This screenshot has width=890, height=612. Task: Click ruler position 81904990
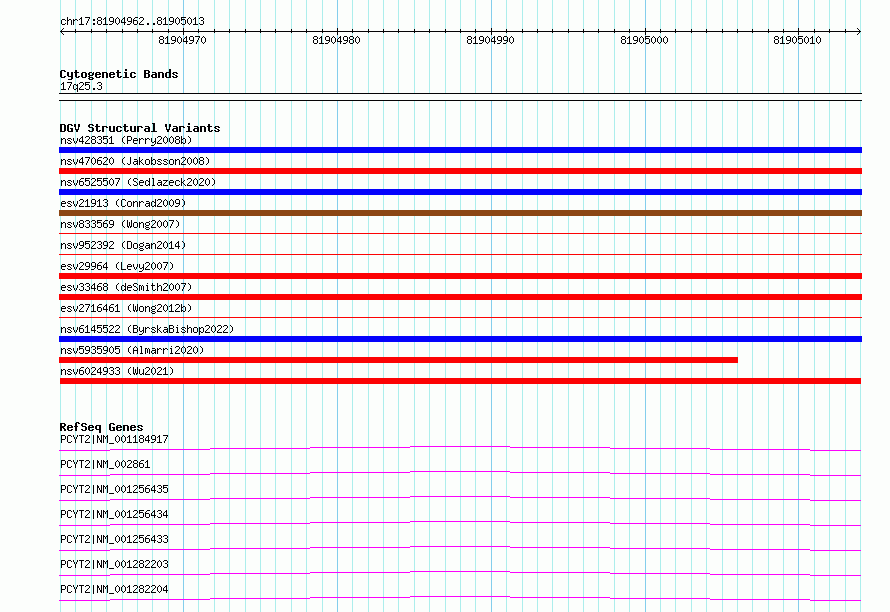[x=490, y=40]
